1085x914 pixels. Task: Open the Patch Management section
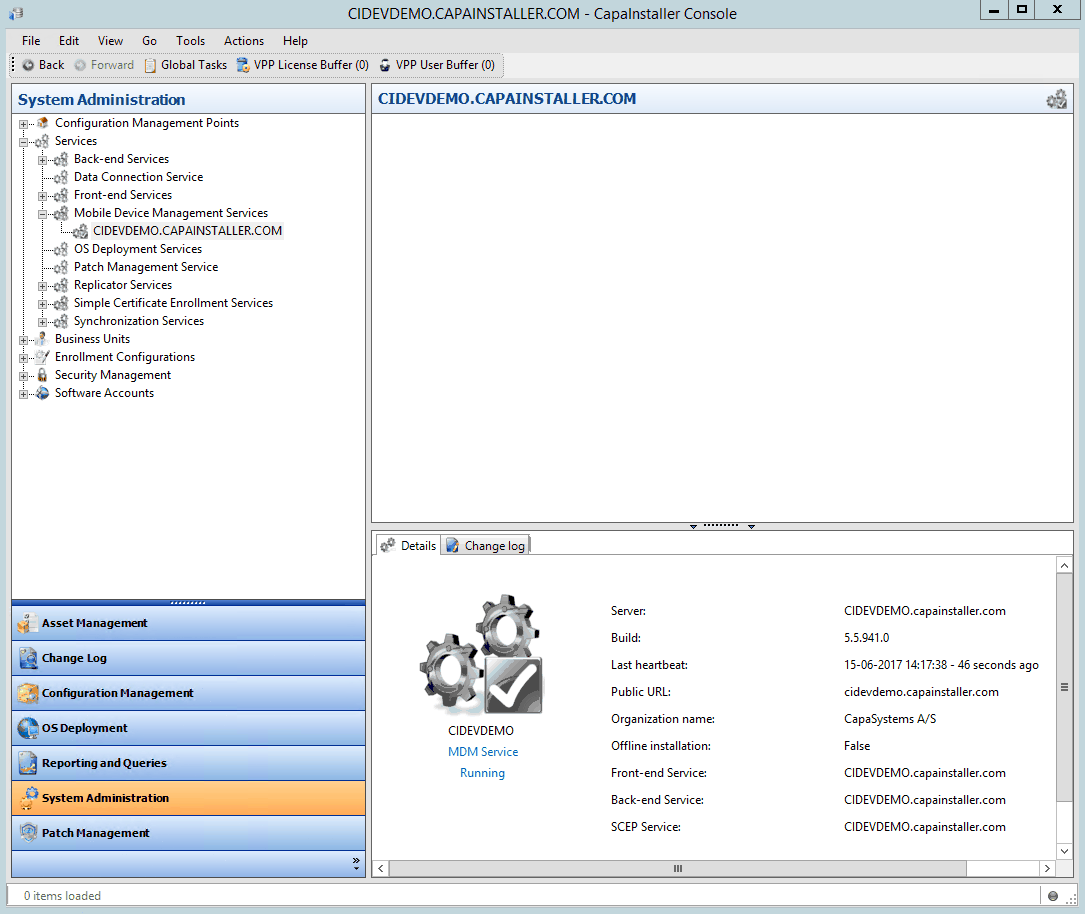point(188,833)
